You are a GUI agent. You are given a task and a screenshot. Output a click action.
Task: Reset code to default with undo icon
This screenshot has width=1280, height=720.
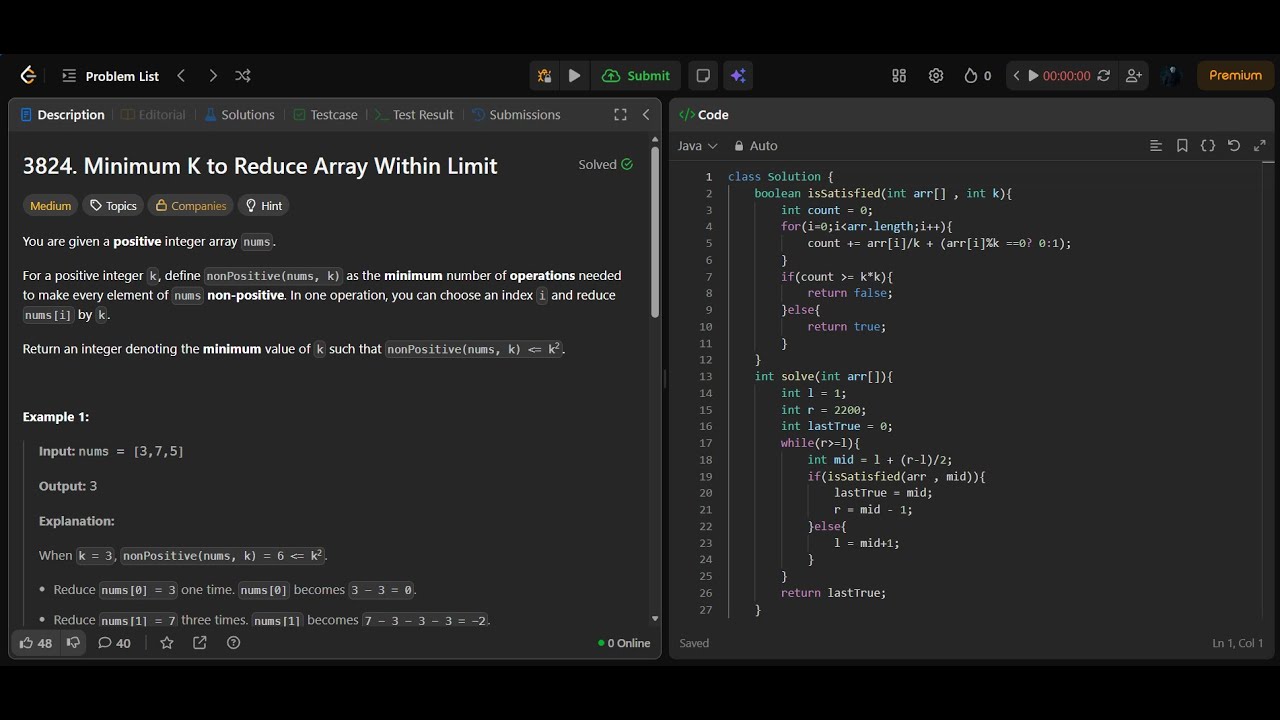point(1234,146)
